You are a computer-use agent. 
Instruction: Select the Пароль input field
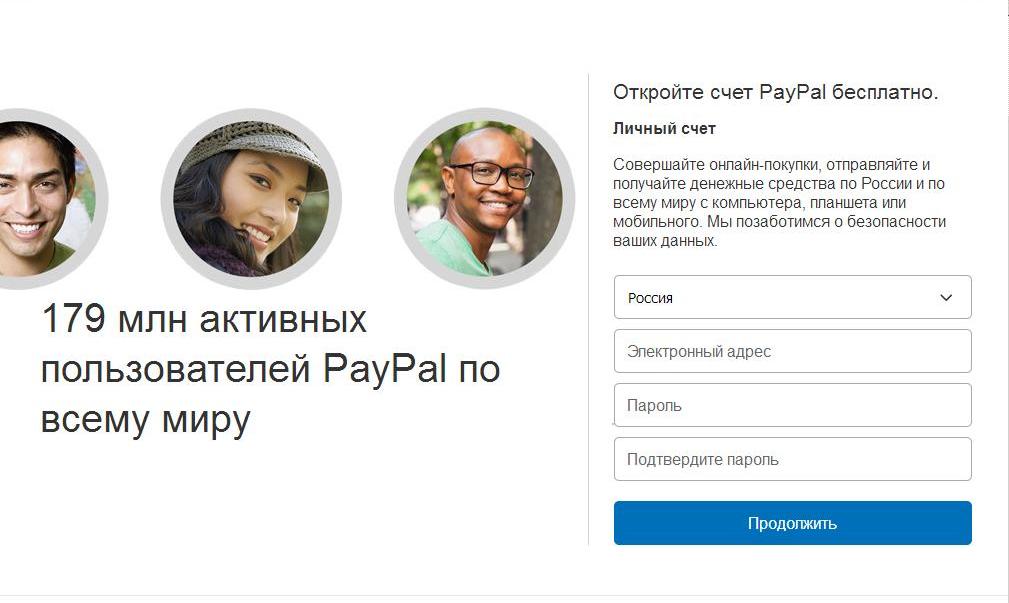(x=793, y=405)
